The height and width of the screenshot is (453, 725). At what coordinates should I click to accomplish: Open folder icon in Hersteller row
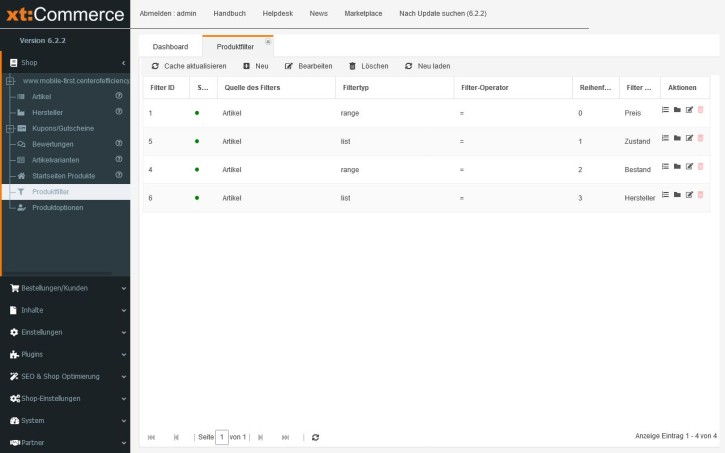click(x=677, y=195)
